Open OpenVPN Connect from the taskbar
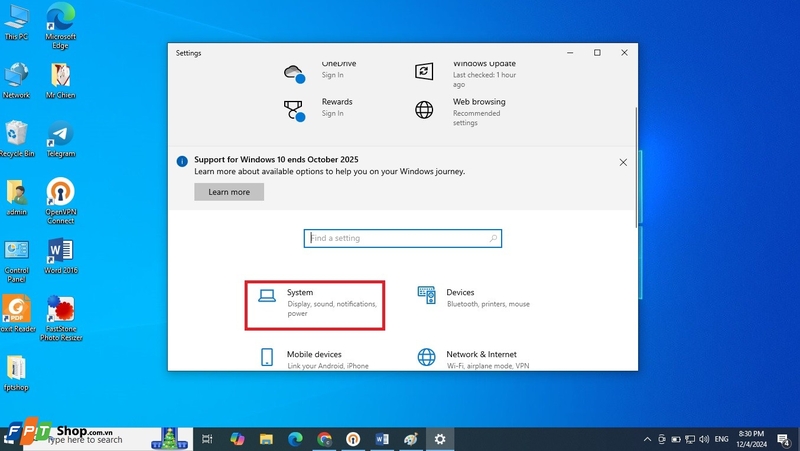800x451 pixels. coord(353,439)
